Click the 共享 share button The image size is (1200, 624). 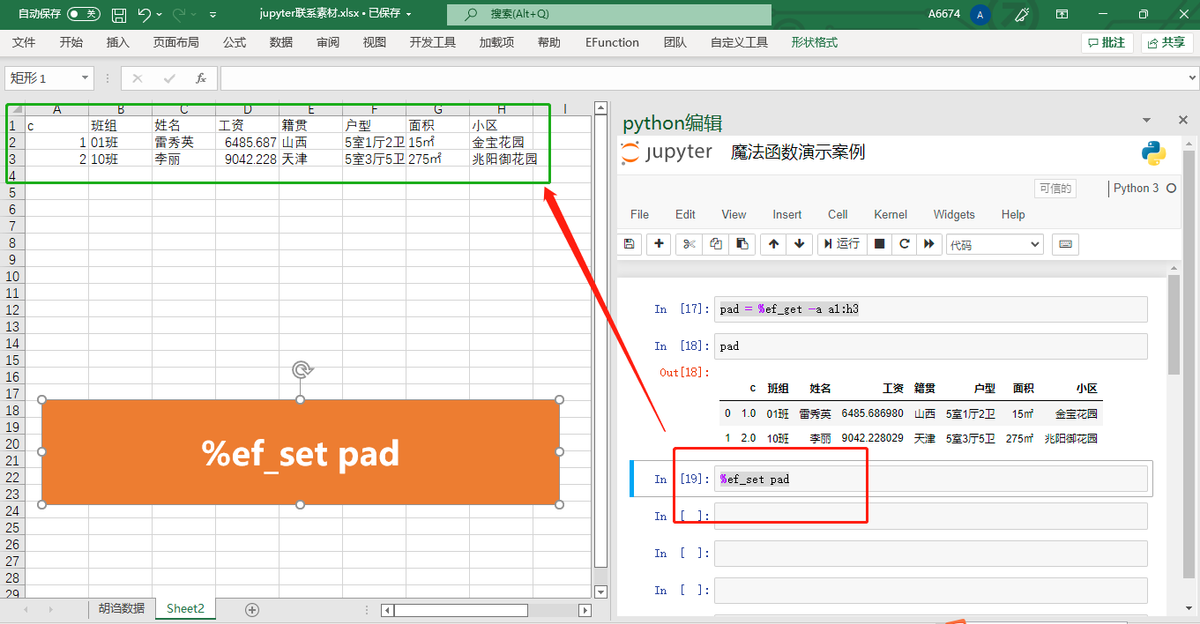(1166, 43)
